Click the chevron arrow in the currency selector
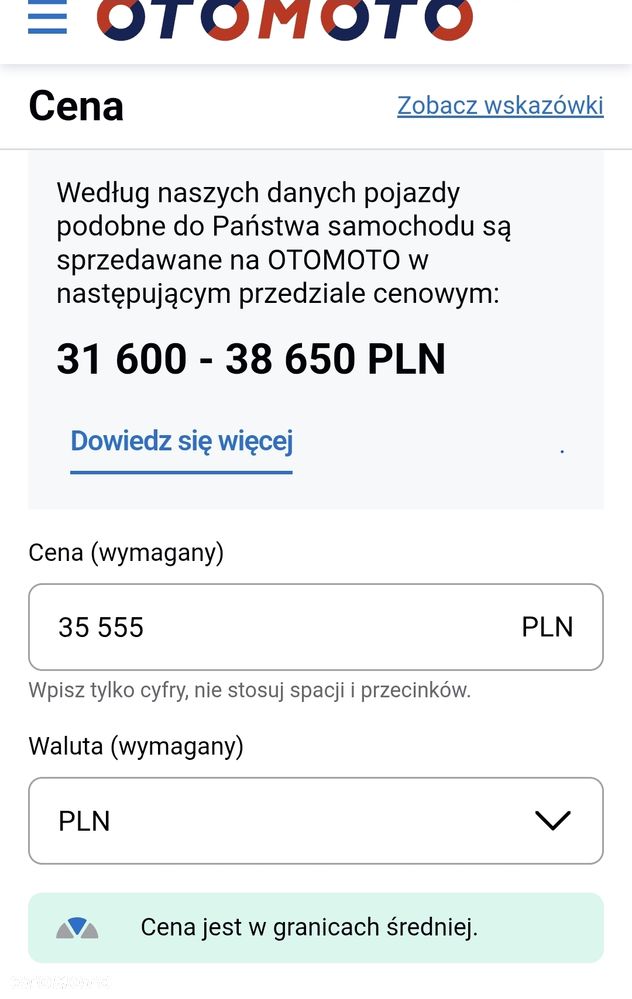 pos(552,821)
